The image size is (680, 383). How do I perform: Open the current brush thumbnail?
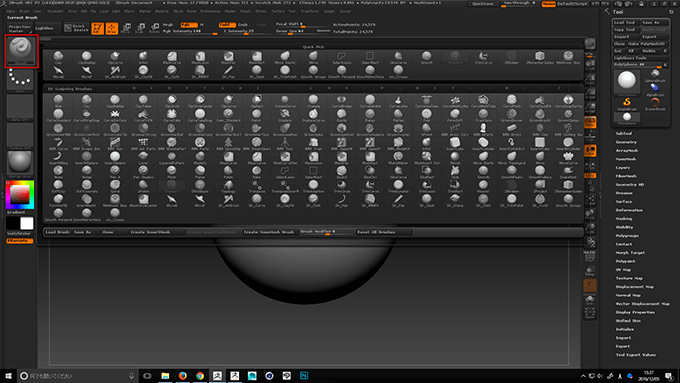pos(20,51)
